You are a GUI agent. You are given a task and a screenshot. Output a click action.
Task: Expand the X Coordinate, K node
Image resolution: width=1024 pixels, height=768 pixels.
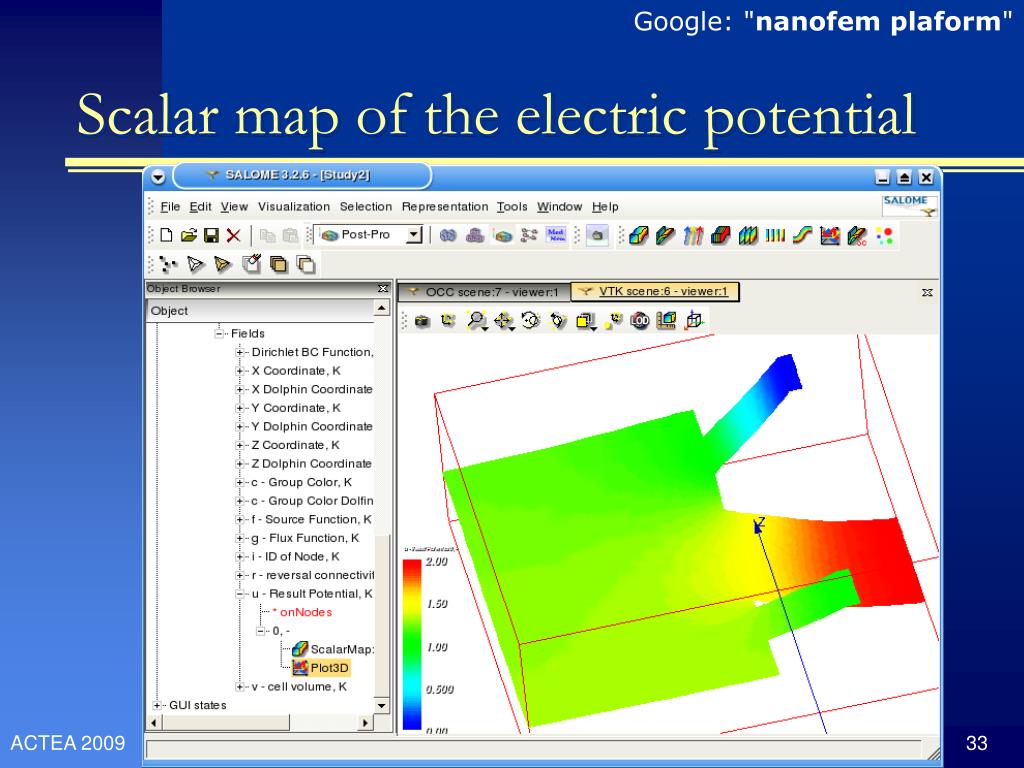(240, 371)
